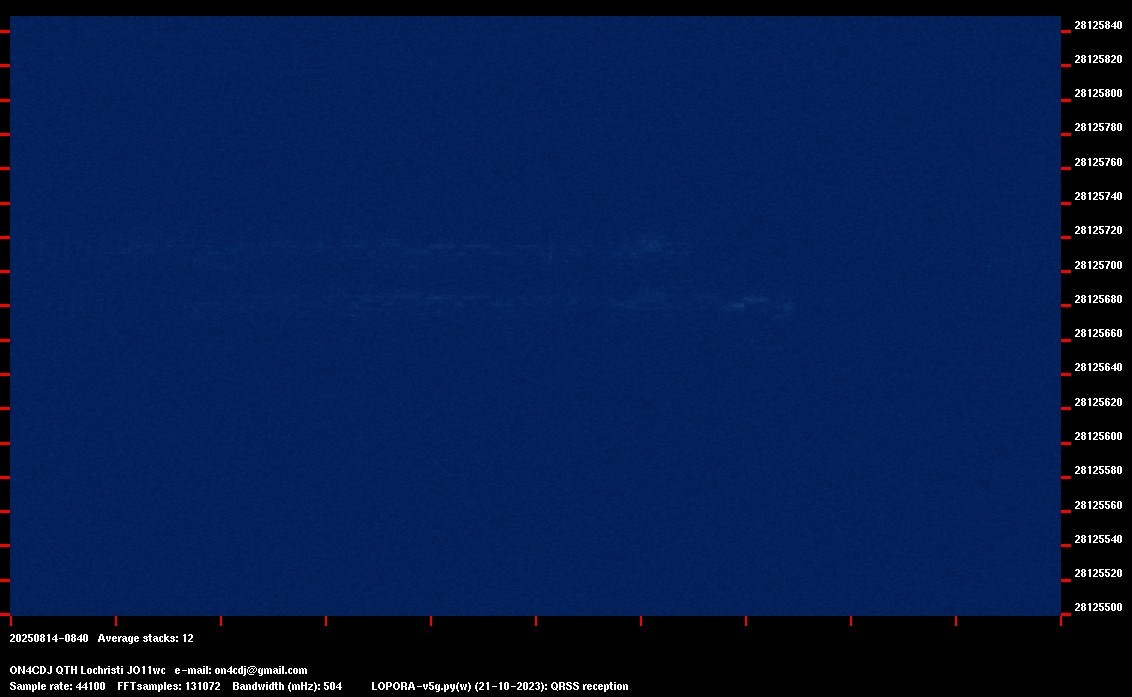Click the ON4CDJ QTH Lochristi JO11wc text
This screenshot has height=697, width=1132.
point(87,670)
